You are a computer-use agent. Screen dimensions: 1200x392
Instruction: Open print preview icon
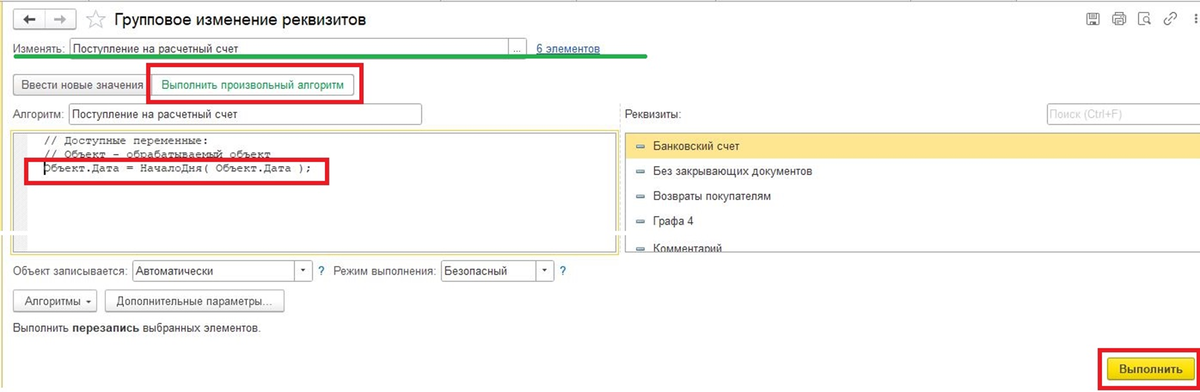(x=1143, y=19)
